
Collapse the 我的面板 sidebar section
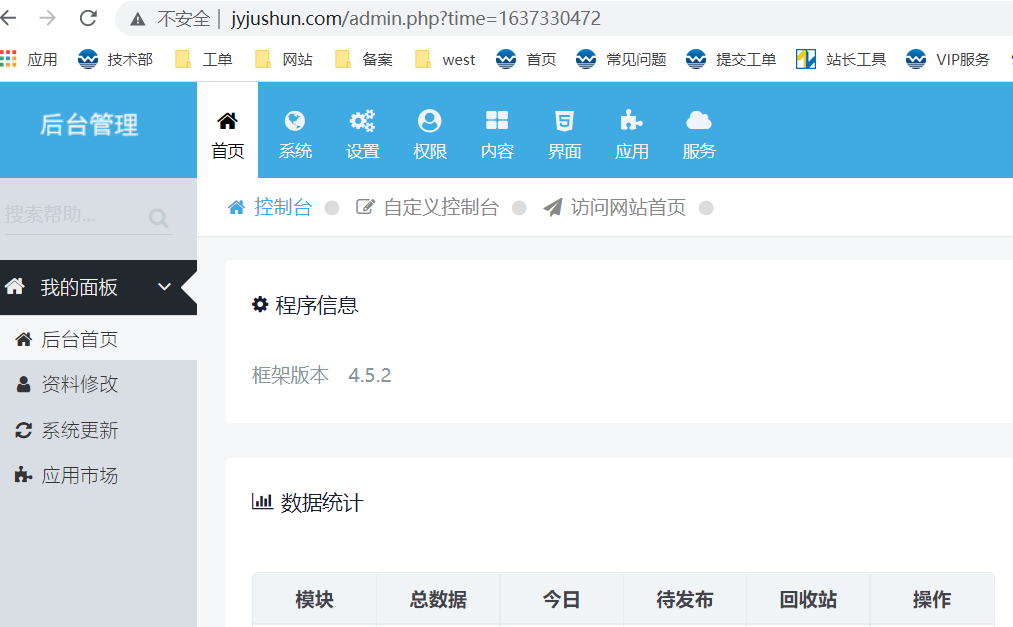165,287
